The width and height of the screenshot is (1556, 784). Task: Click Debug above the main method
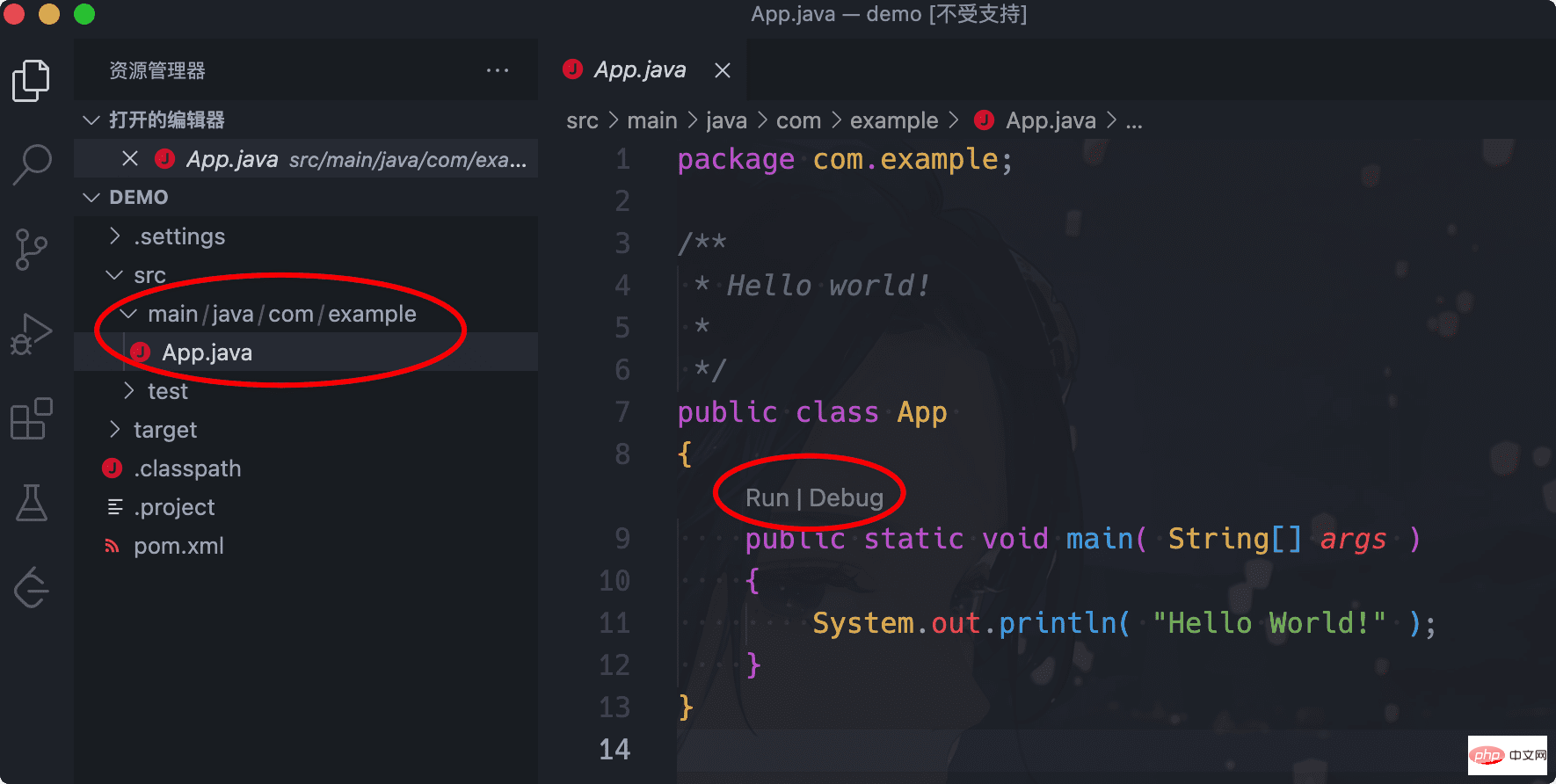(x=846, y=498)
